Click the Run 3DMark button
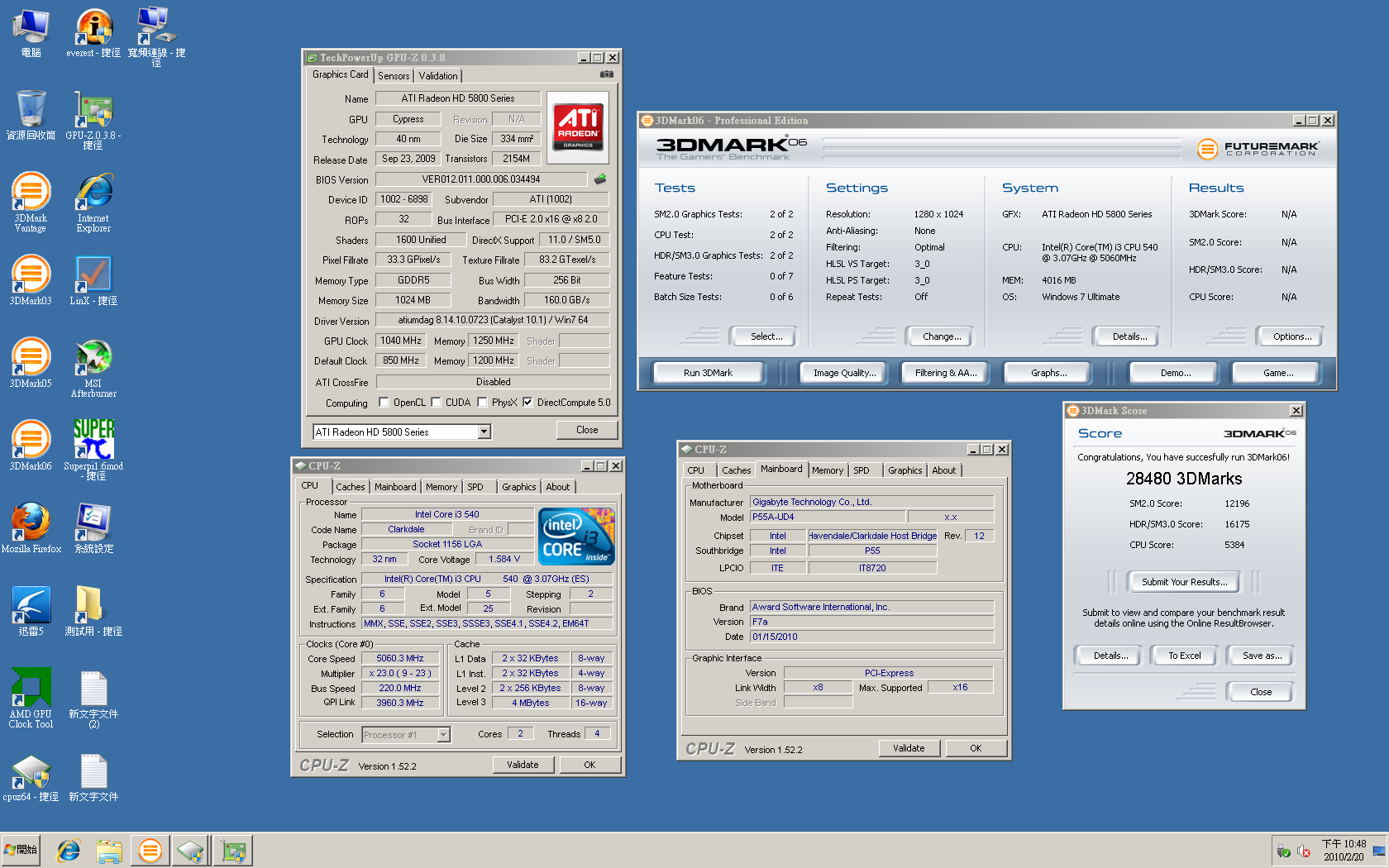 click(x=708, y=373)
